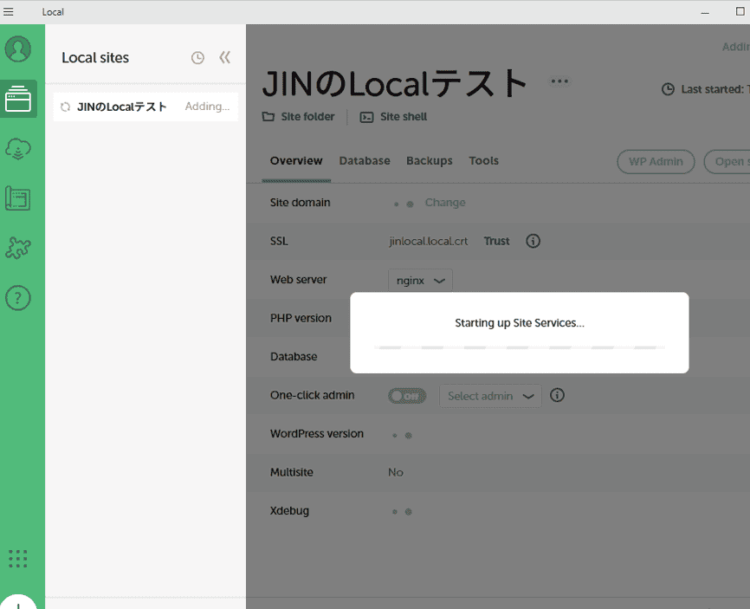Open the Help question mark icon
Screen dimensions: 750x609
[18, 297]
